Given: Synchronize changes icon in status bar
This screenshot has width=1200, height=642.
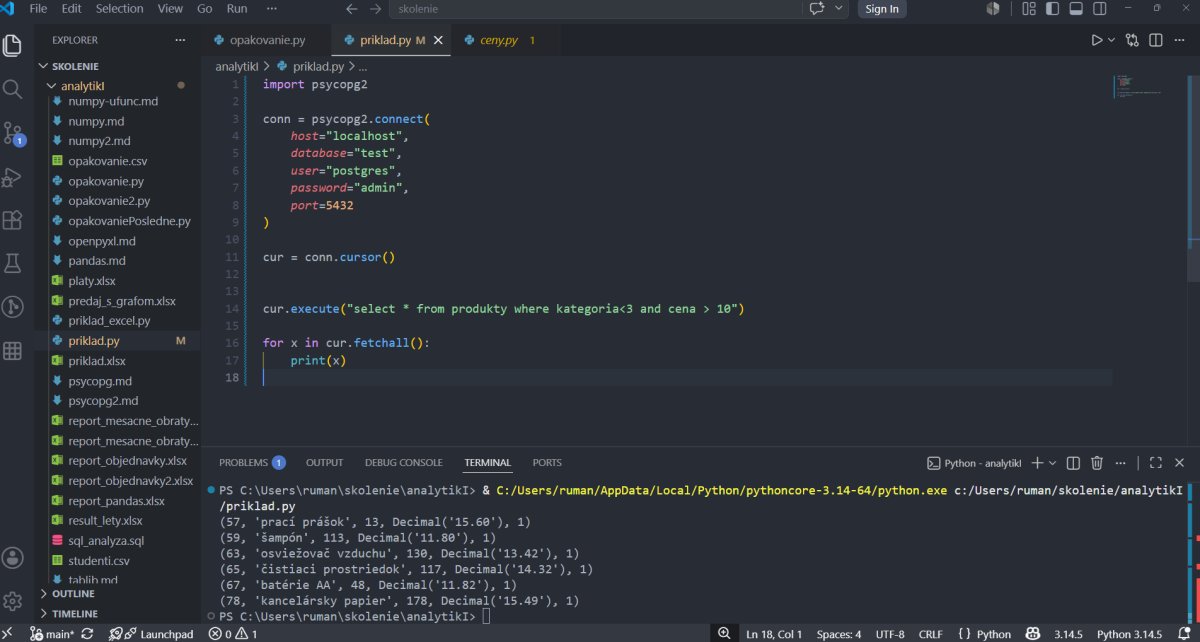Looking at the screenshot, I should point(87,634).
